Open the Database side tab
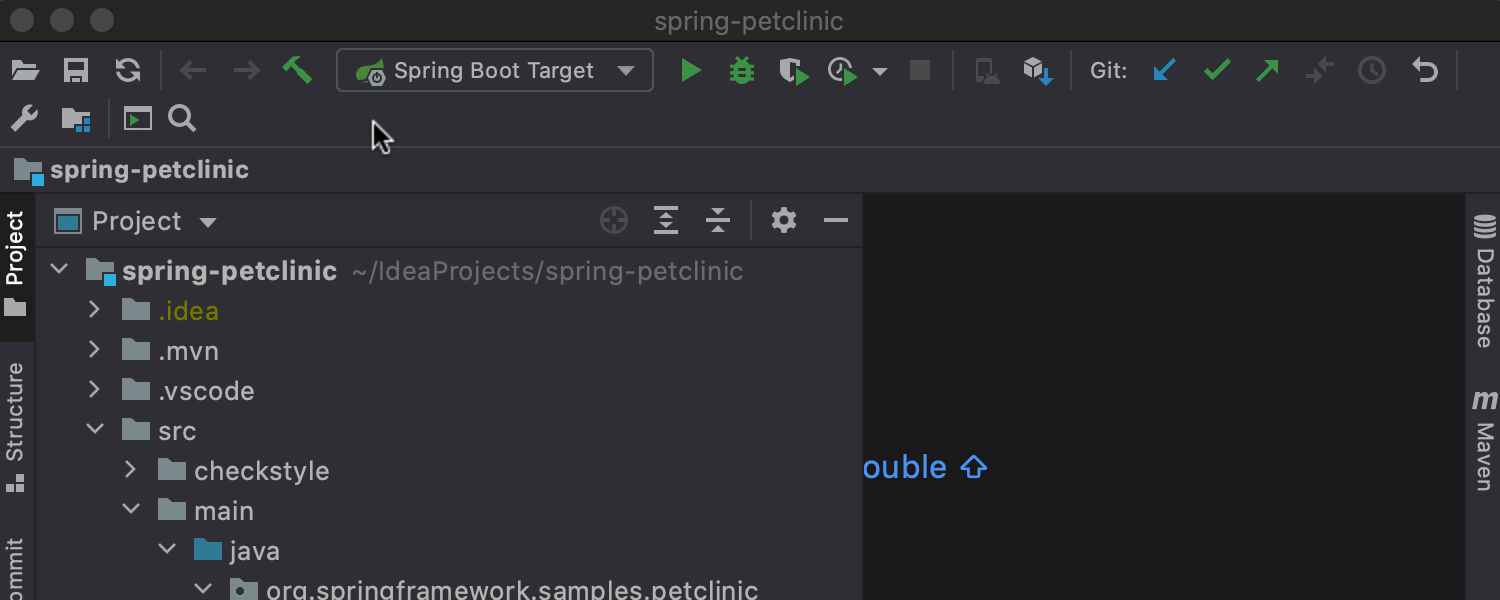Screen dimensions: 1500x600 click(1485, 280)
